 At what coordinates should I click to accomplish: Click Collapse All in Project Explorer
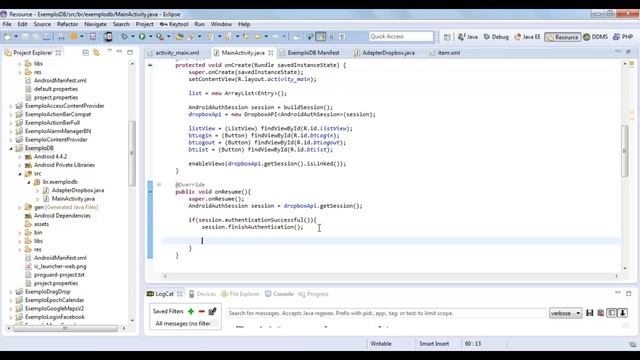pyautogui.click(x=86, y=53)
